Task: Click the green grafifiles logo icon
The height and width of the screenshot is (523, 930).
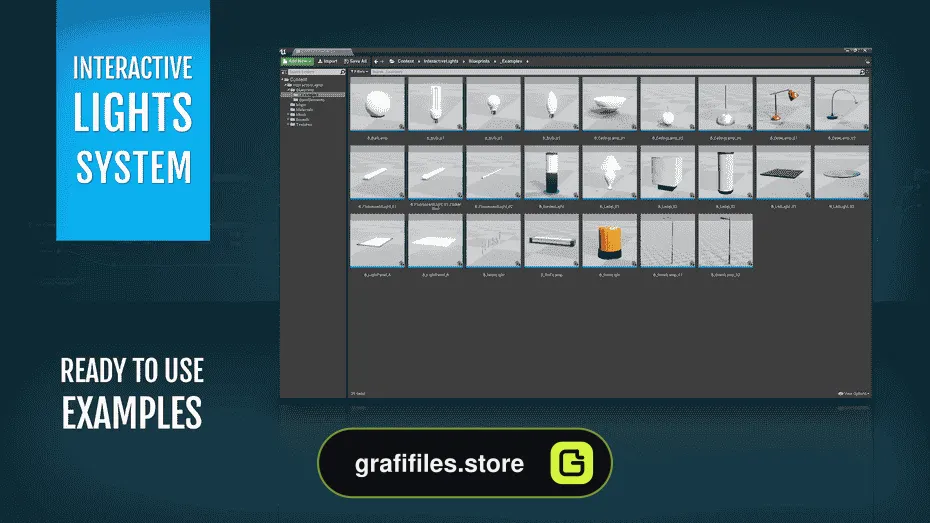Action: pyautogui.click(x=572, y=463)
